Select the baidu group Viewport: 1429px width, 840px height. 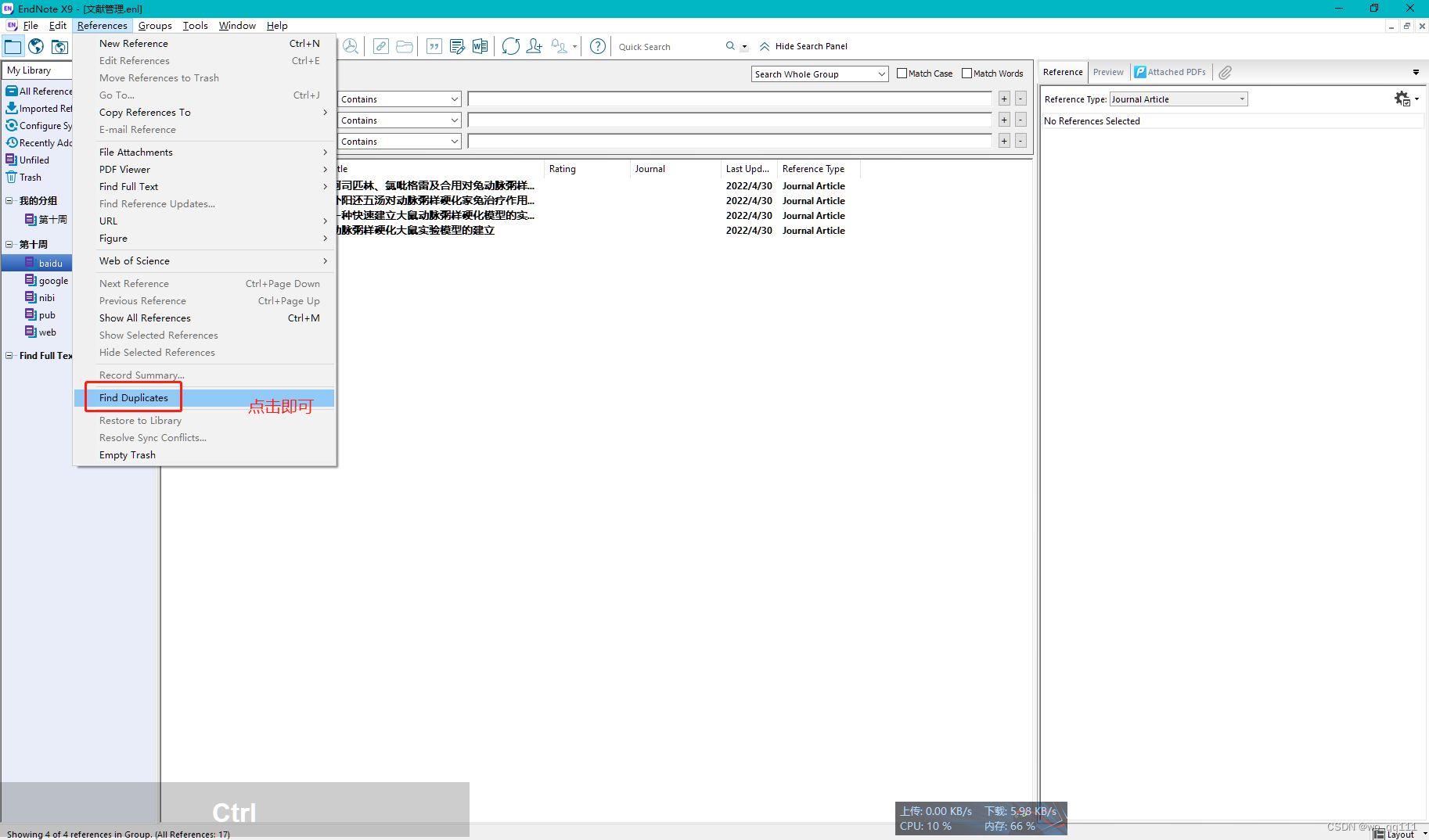pos(50,264)
